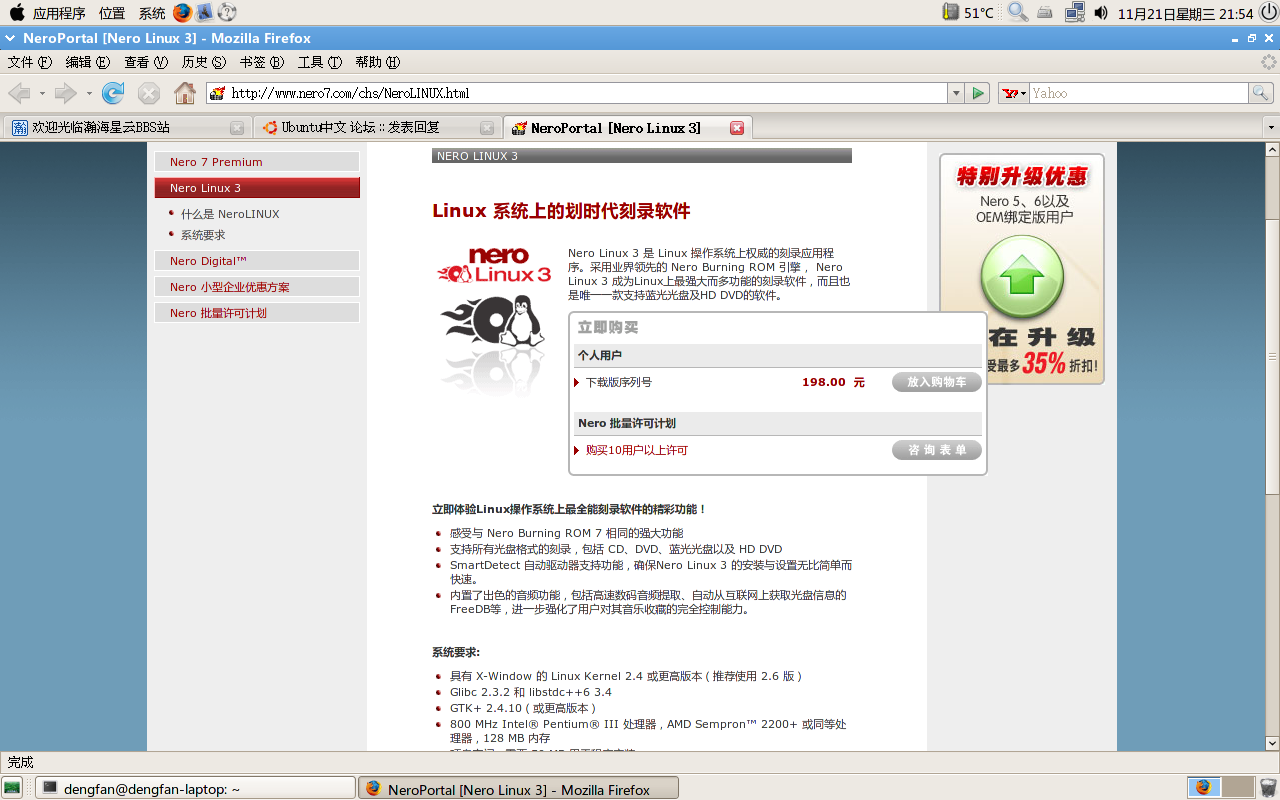Click the 系统要求 sidebar sub-link

coord(203,235)
